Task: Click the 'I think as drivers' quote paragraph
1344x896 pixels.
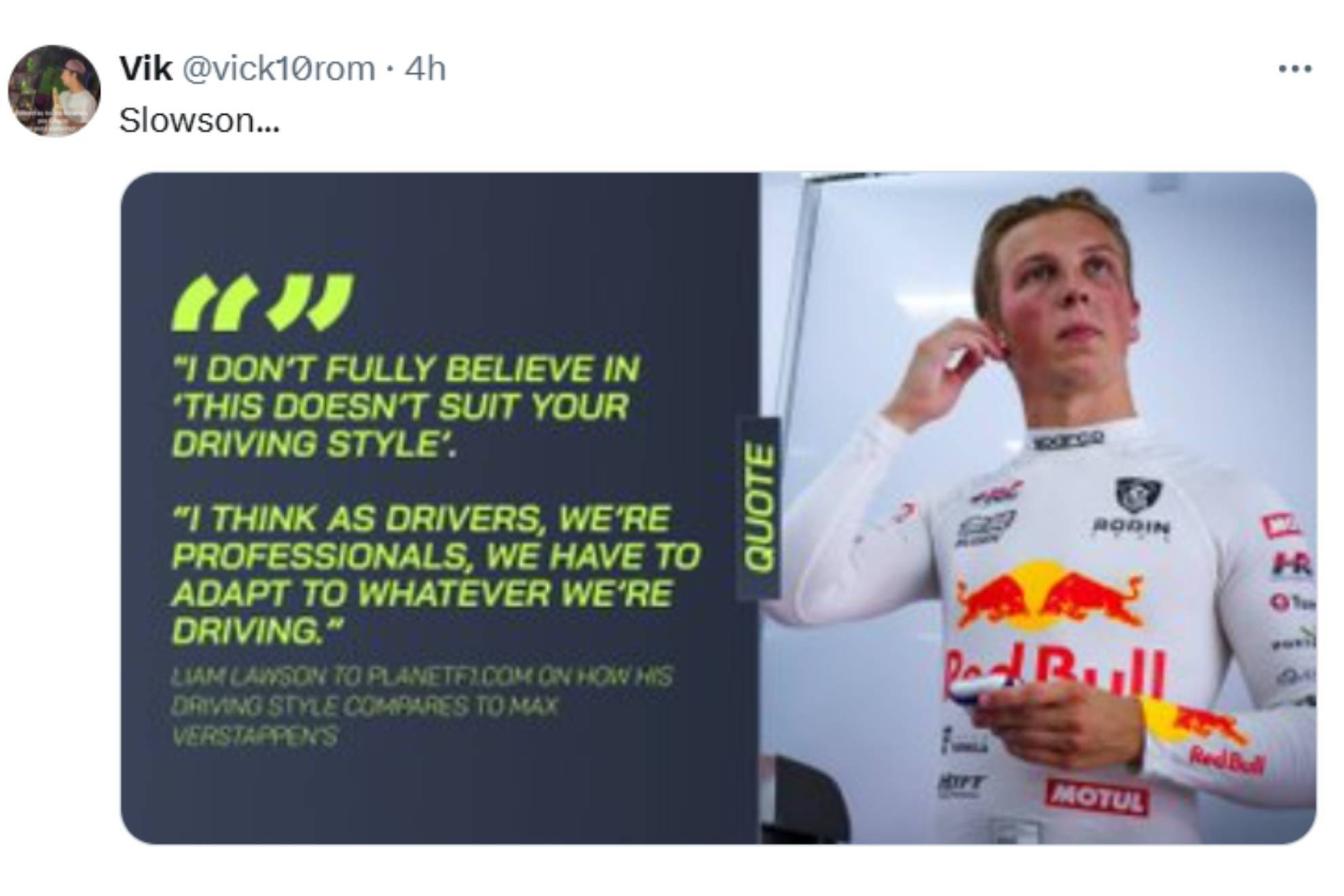Action: (x=435, y=574)
